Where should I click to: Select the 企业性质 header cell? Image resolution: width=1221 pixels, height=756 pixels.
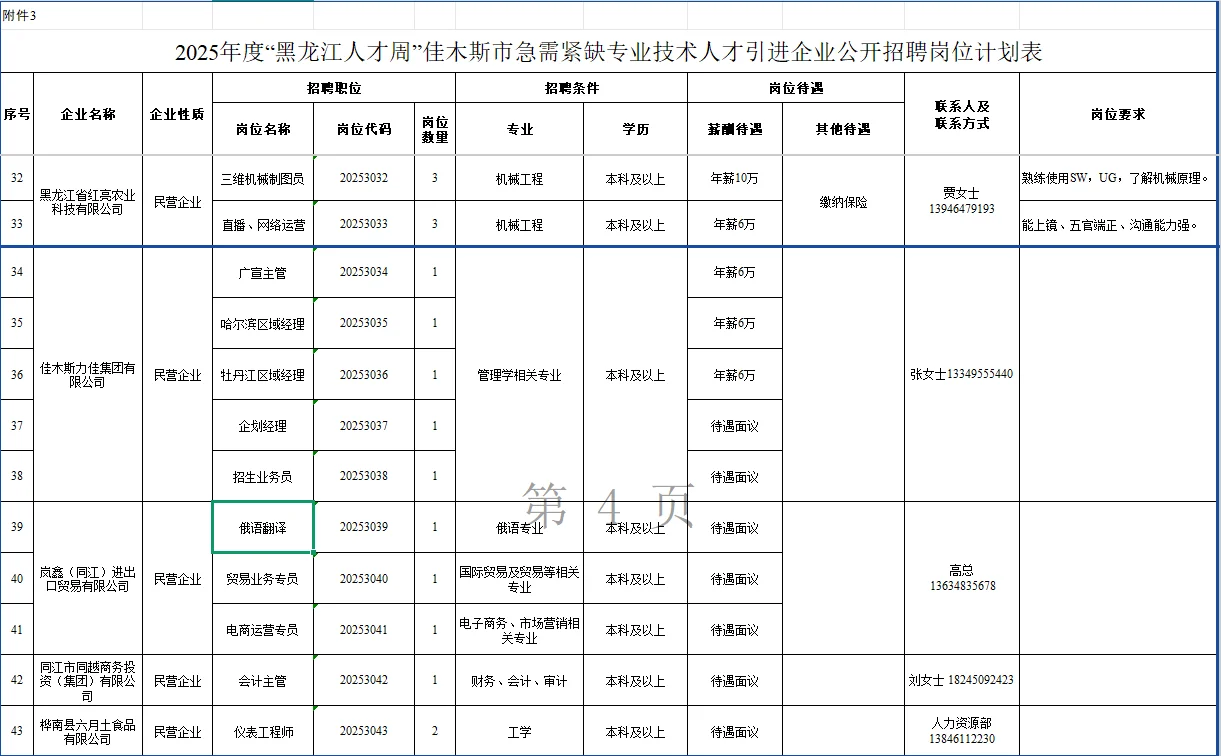pyautogui.click(x=177, y=114)
